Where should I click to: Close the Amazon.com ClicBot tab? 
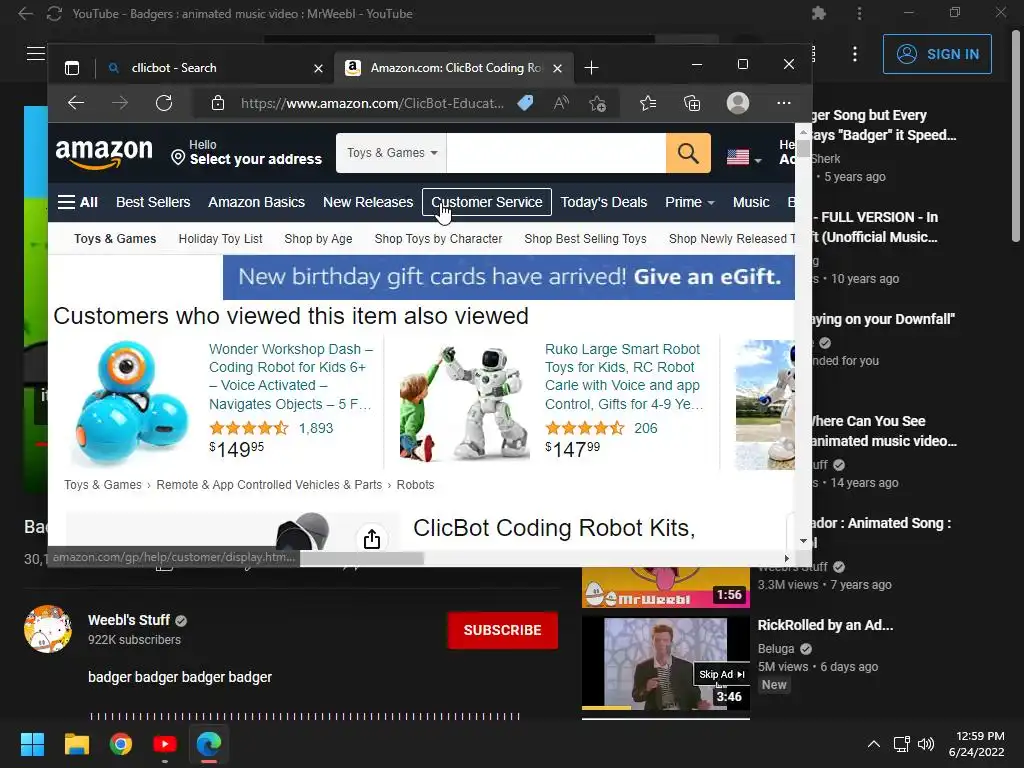click(x=557, y=69)
